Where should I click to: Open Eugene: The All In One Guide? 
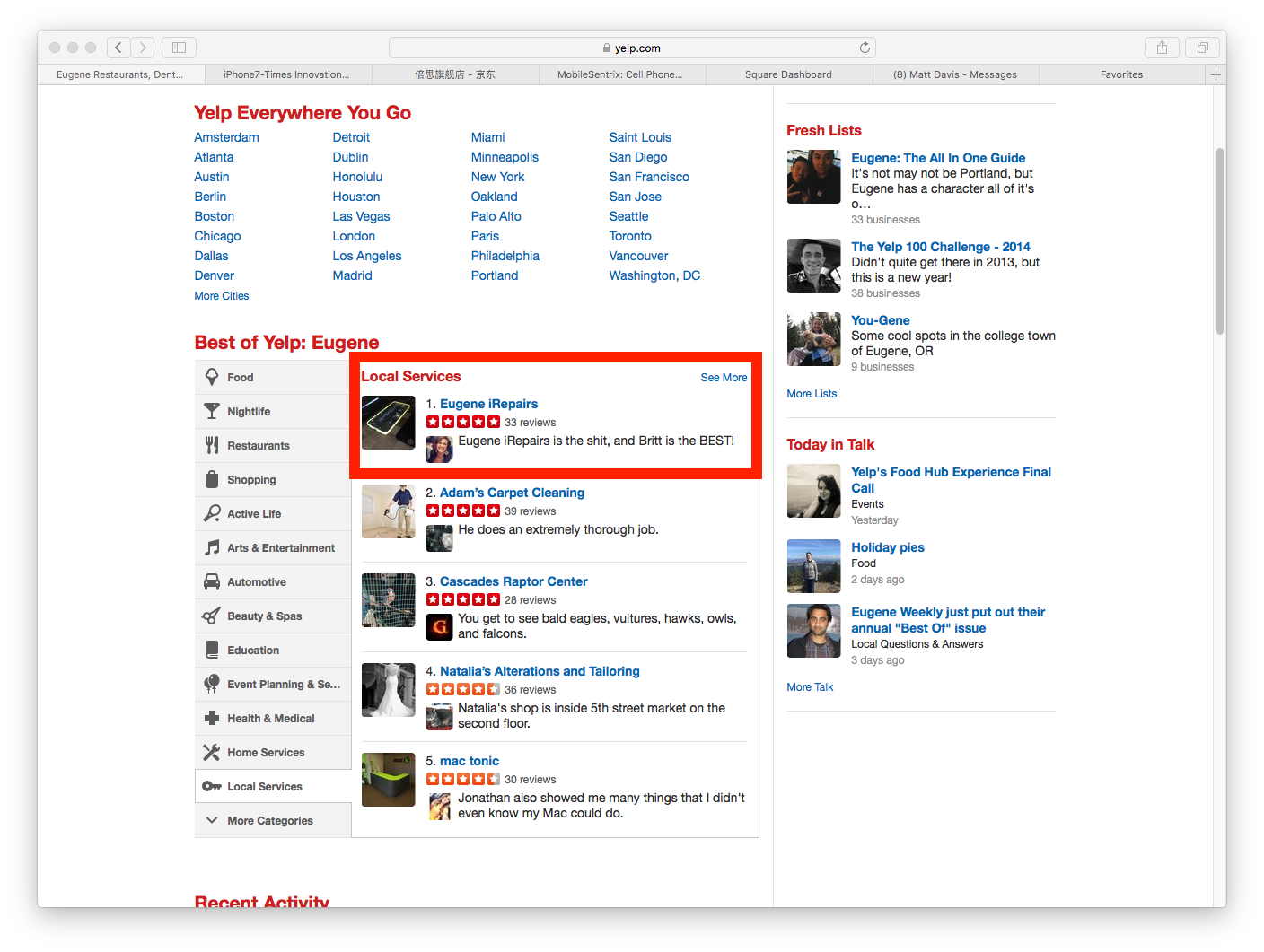pyautogui.click(x=938, y=158)
